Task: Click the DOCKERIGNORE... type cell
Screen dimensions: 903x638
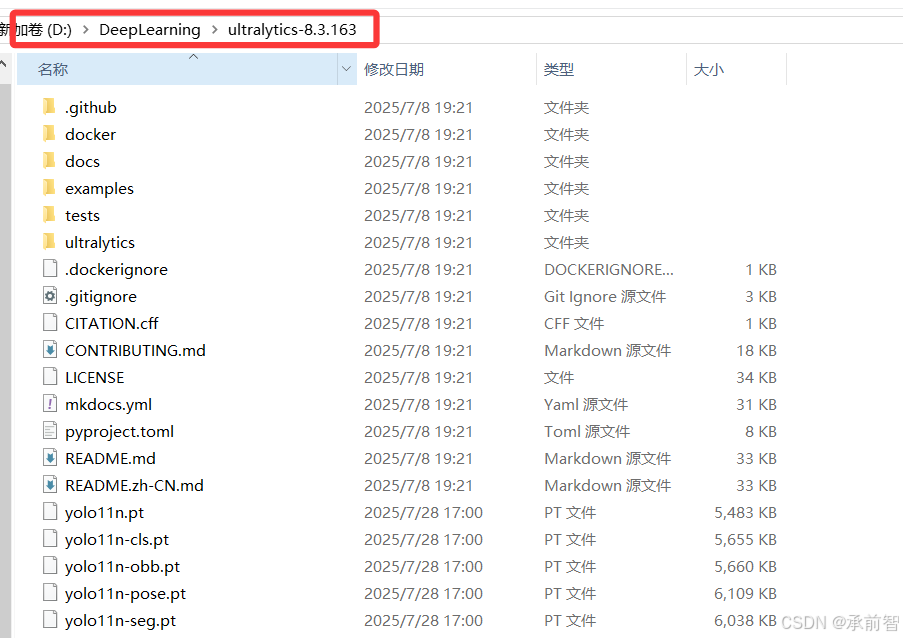Action: (x=609, y=269)
